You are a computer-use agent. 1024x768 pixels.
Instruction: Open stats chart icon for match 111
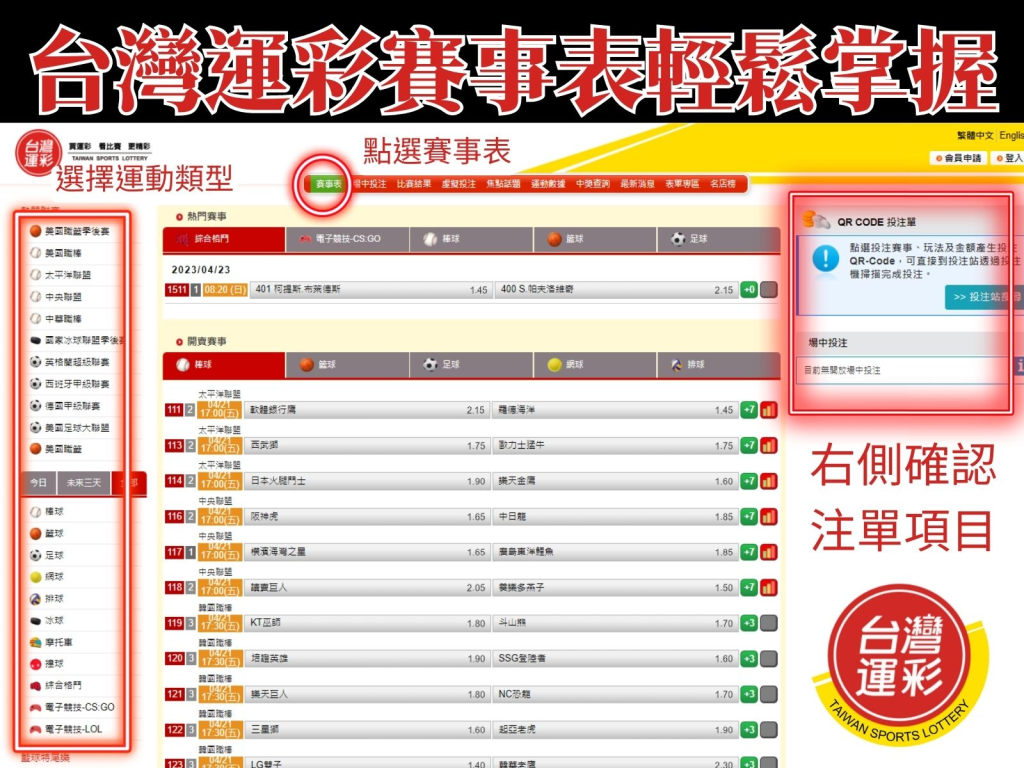(x=769, y=410)
